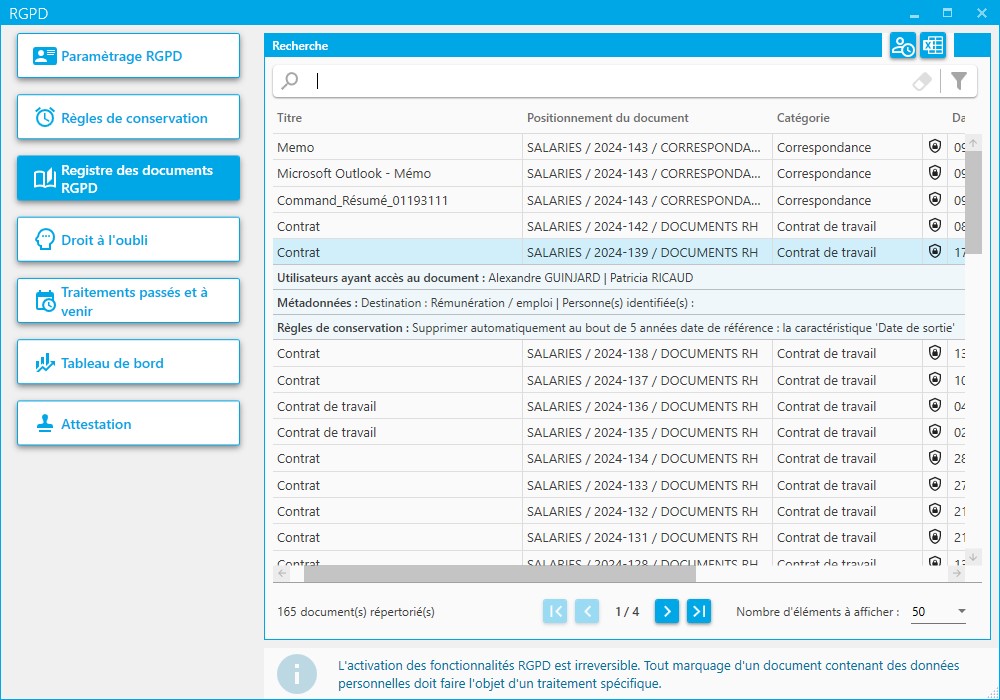Click the shield icon on the 2024-137 row
This screenshot has width=1000, height=700.
point(935,379)
